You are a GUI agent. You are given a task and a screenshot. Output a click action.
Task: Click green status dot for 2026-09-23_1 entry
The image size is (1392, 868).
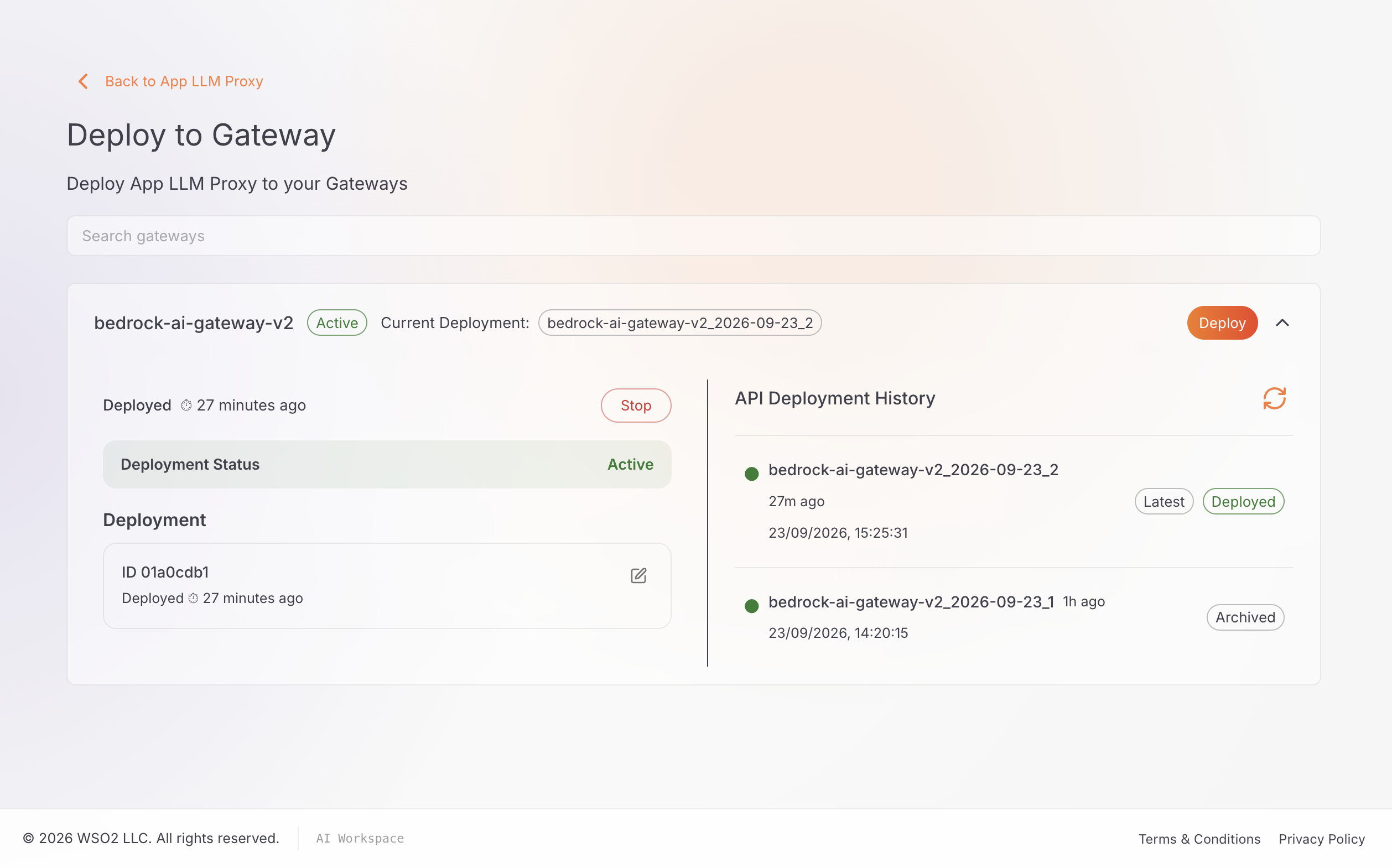pos(751,606)
